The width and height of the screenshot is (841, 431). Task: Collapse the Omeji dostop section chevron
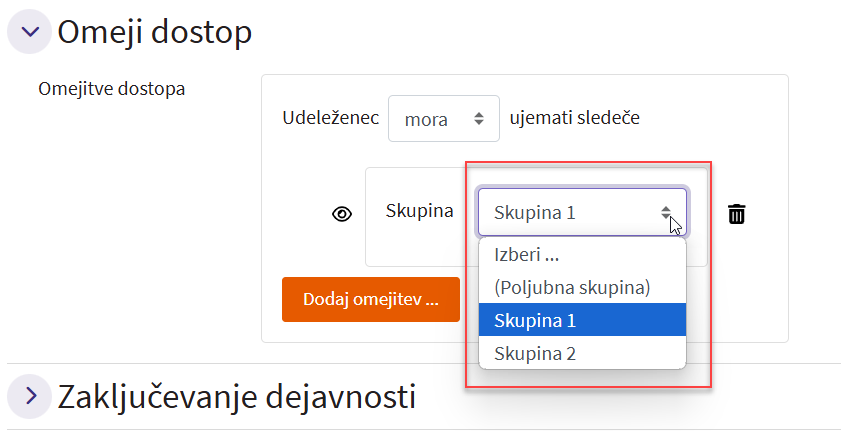tap(29, 32)
